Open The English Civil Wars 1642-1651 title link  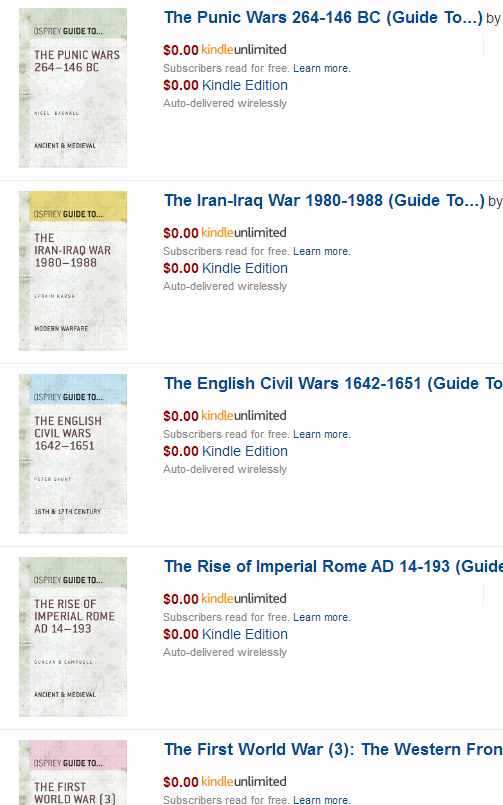click(334, 384)
